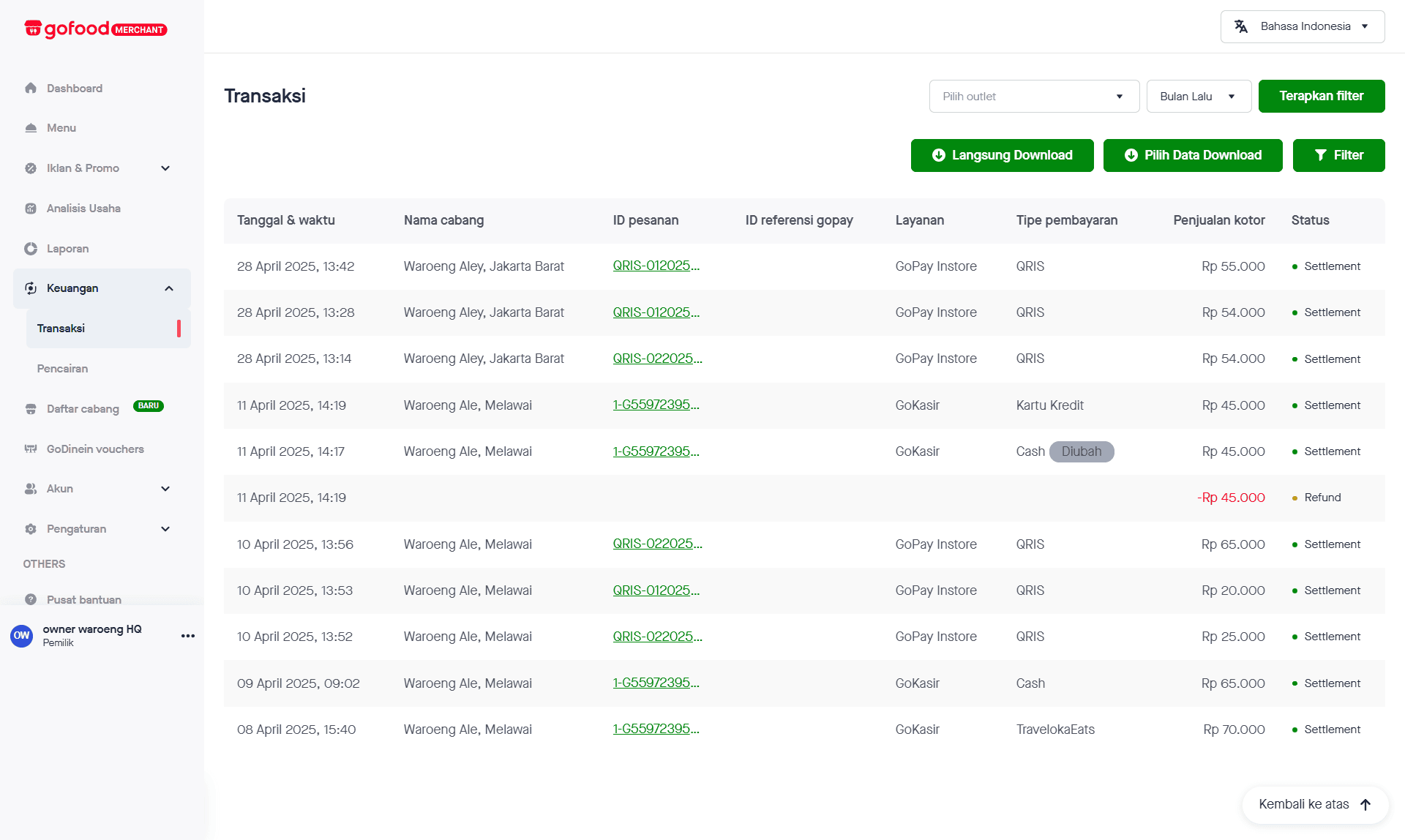Click the GoFood Merchant logo

click(96, 29)
